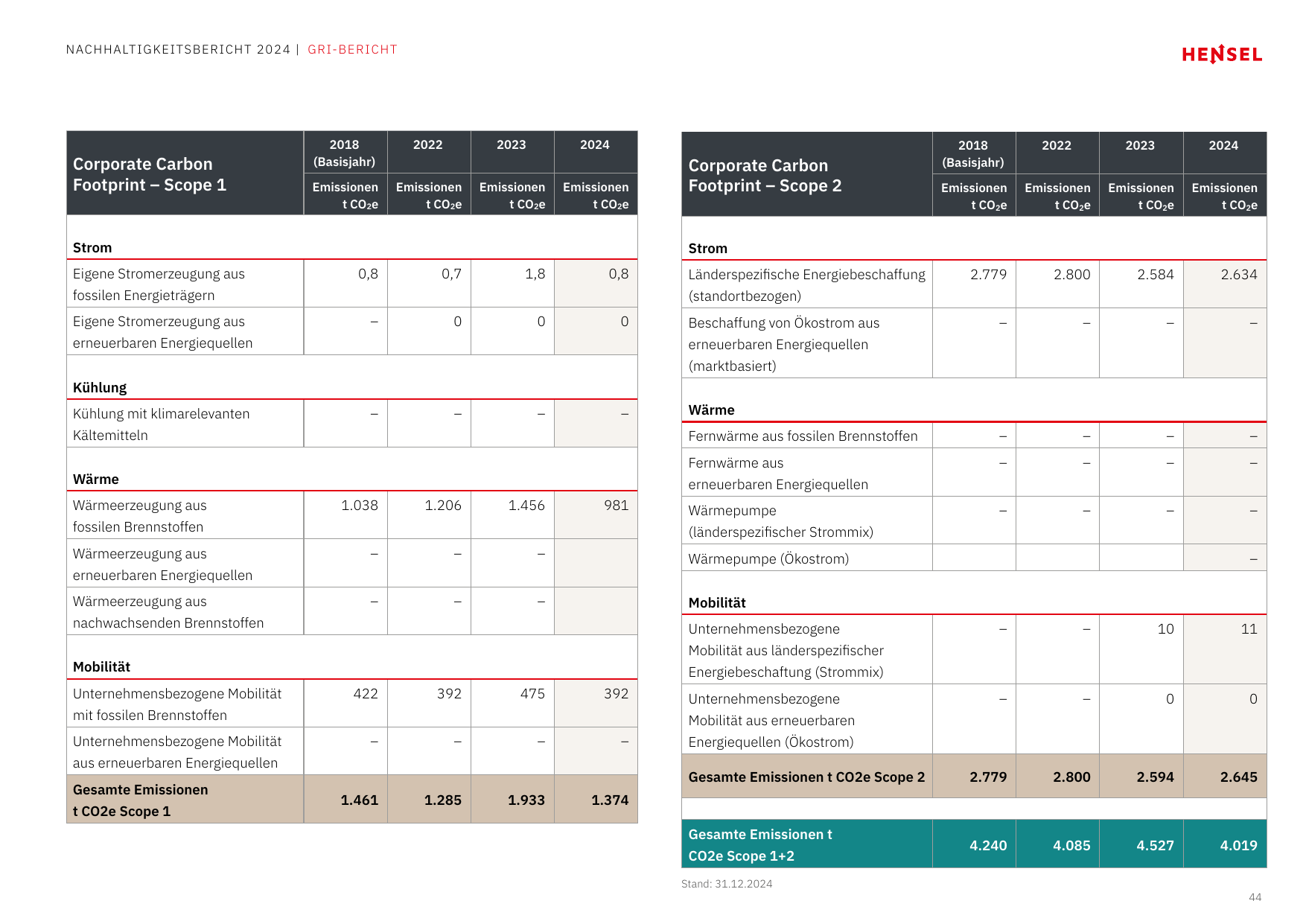Click the Mobilität heading in the Scope 2 table
The width and height of the screenshot is (1306, 924).
(717, 603)
